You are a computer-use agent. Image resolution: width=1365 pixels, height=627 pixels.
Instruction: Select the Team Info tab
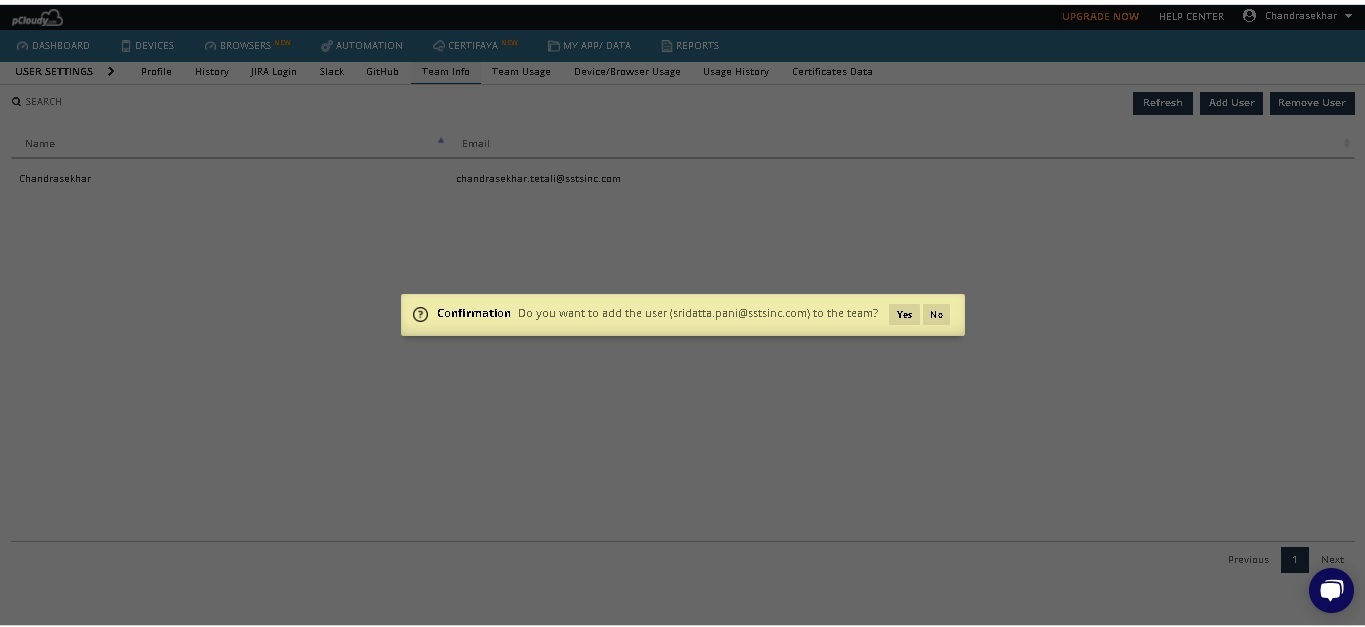click(x=446, y=72)
